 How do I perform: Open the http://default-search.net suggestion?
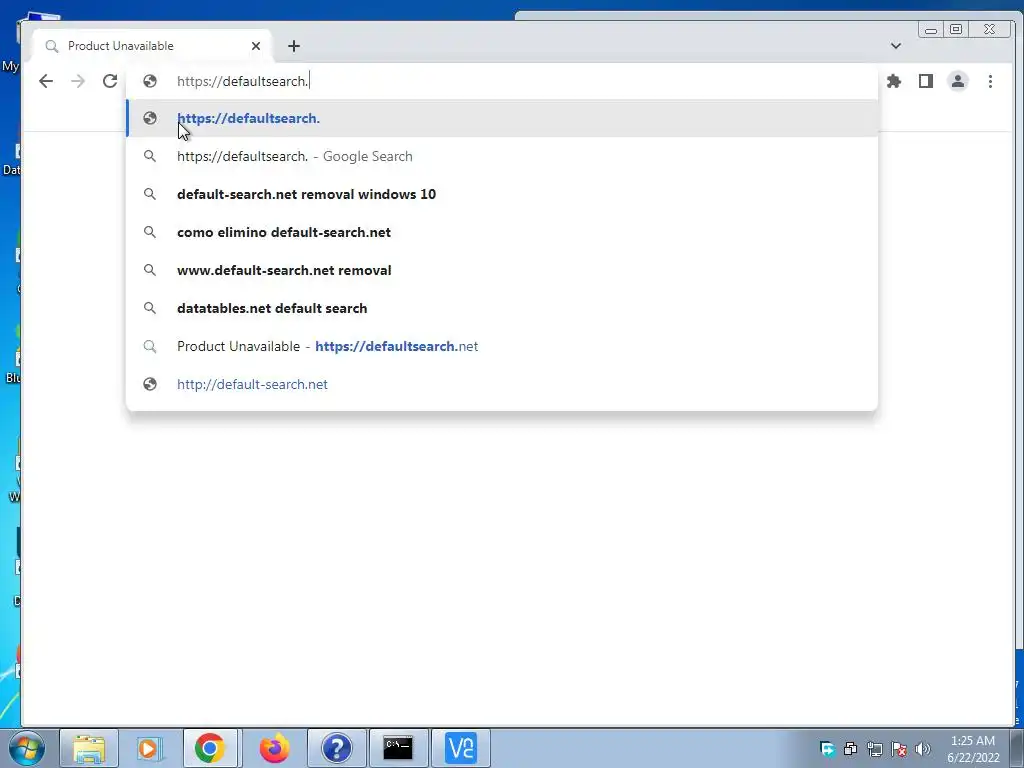click(x=502, y=384)
